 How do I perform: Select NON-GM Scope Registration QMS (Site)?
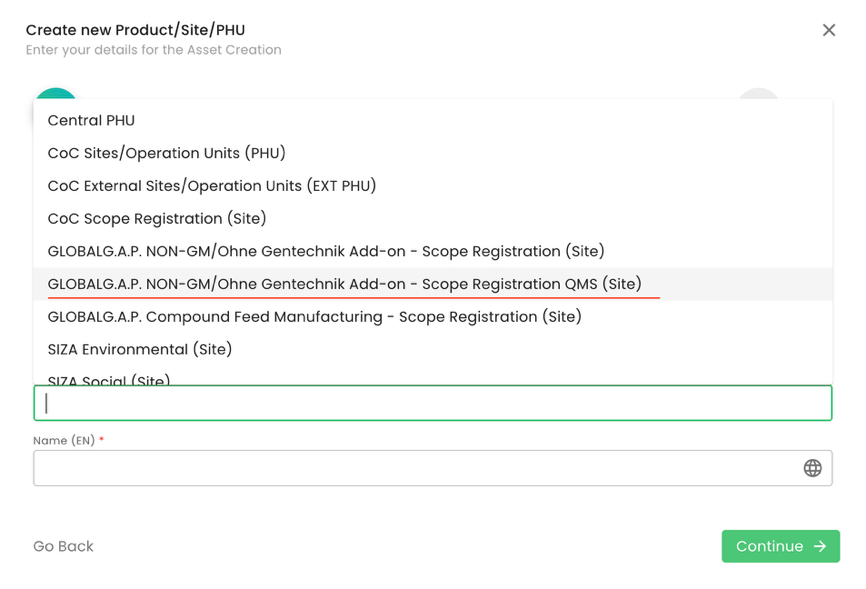[x=345, y=284]
